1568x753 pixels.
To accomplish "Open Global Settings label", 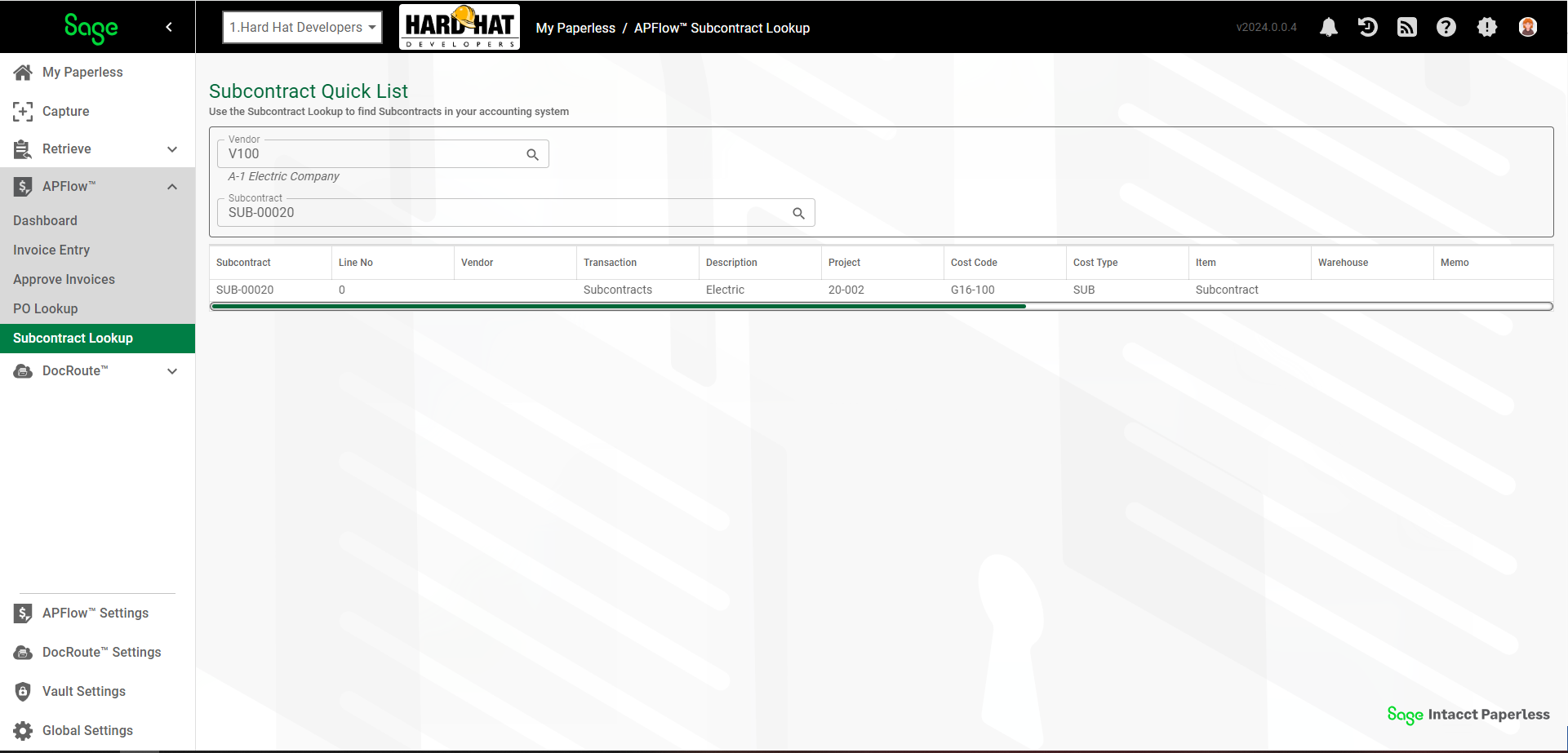I will coord(87,731).
